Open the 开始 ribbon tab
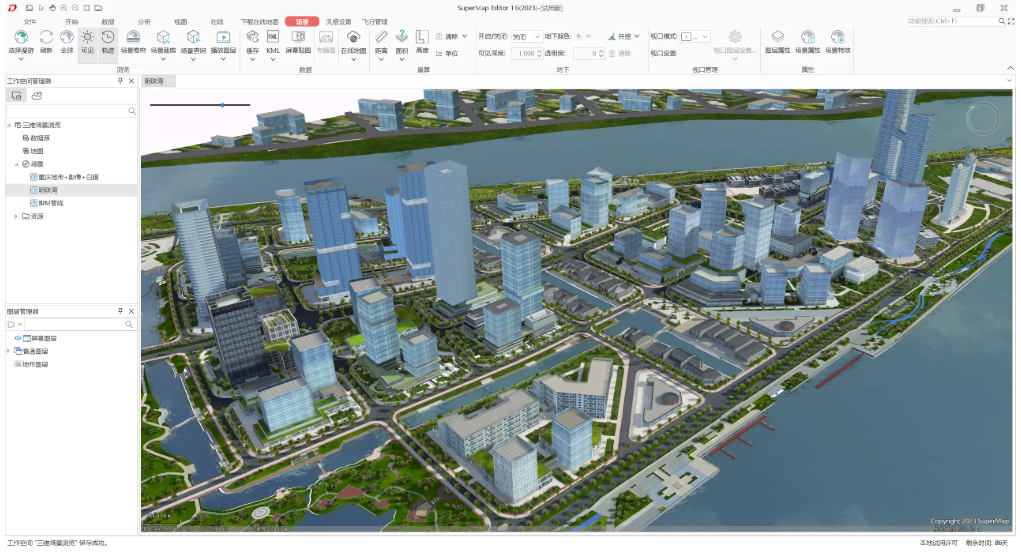 pos(72,21)
